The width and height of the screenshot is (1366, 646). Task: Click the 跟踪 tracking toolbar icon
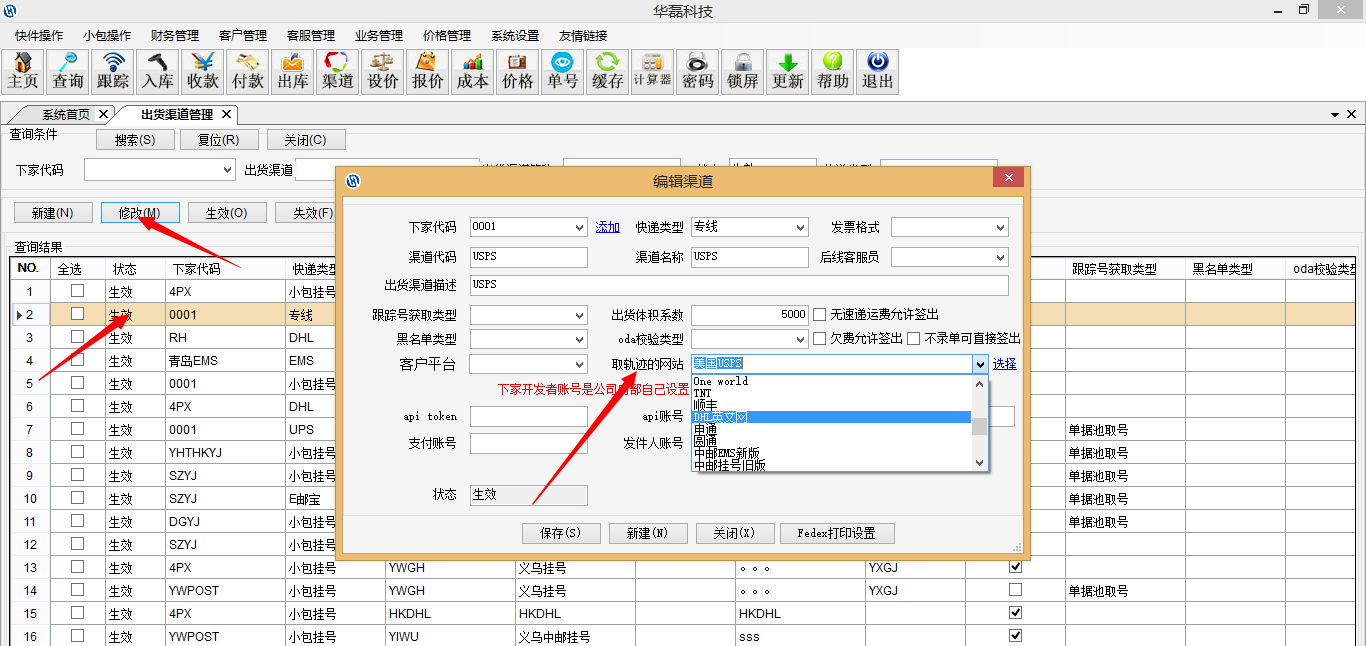click(113, 72)
